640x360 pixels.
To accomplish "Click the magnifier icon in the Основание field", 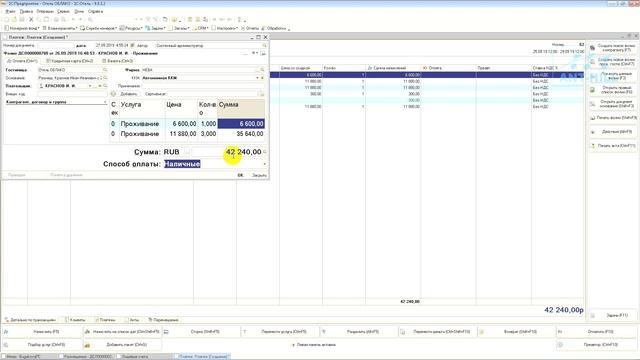I will [105, 78].
